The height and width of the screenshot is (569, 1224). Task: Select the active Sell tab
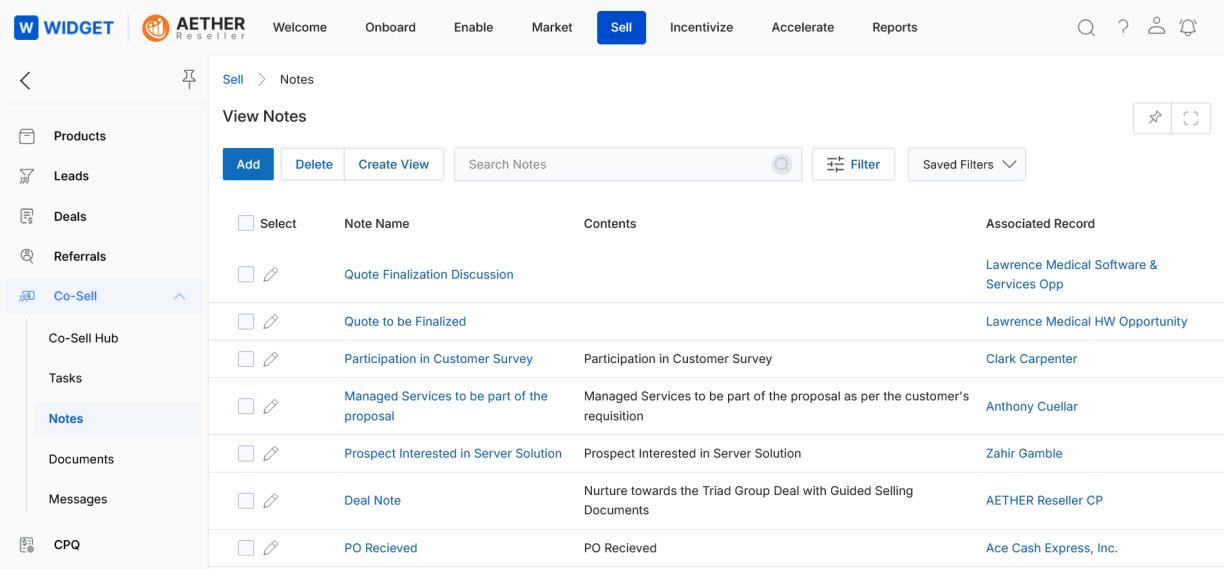621,28
